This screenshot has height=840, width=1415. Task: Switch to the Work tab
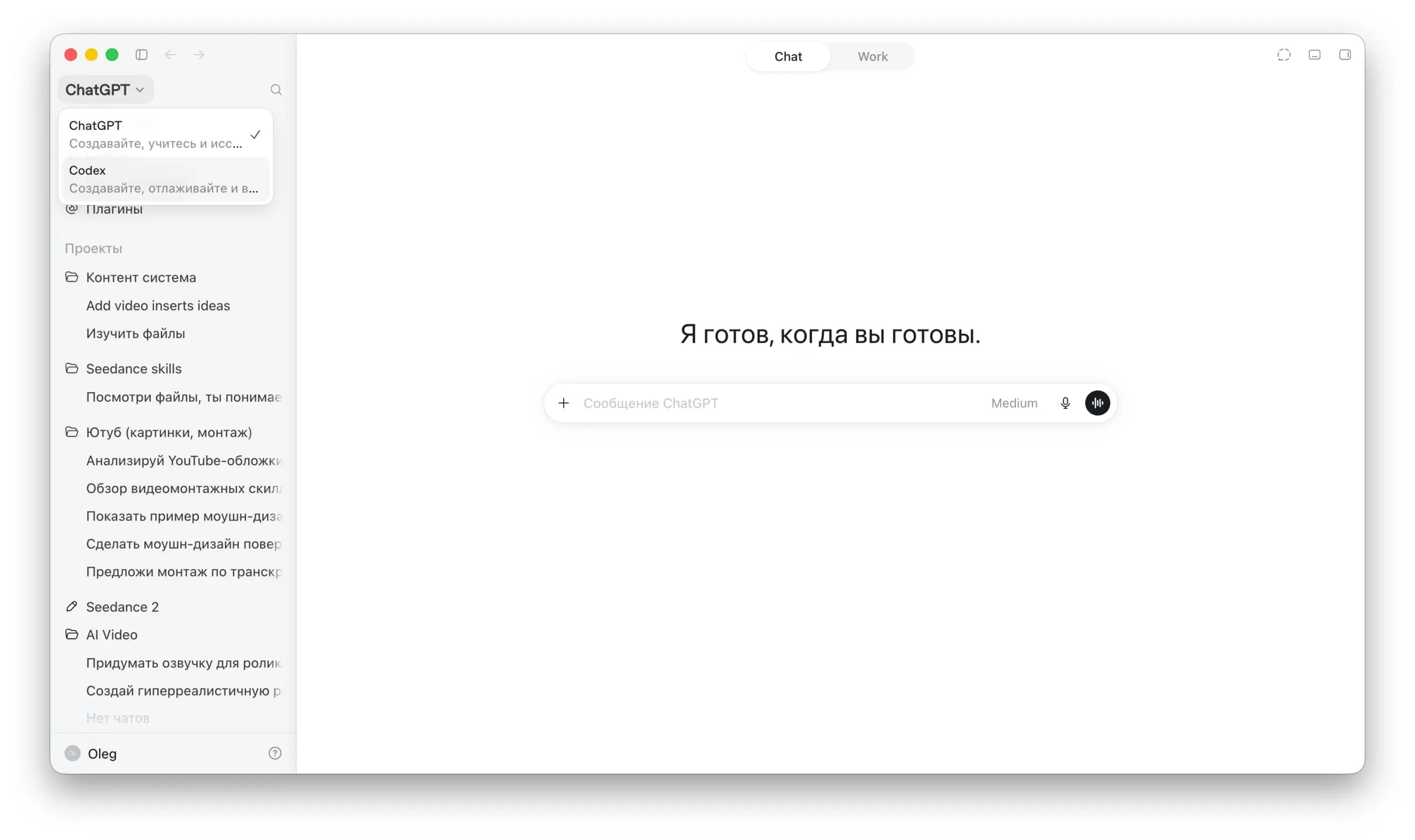click(x=872, y=56)
